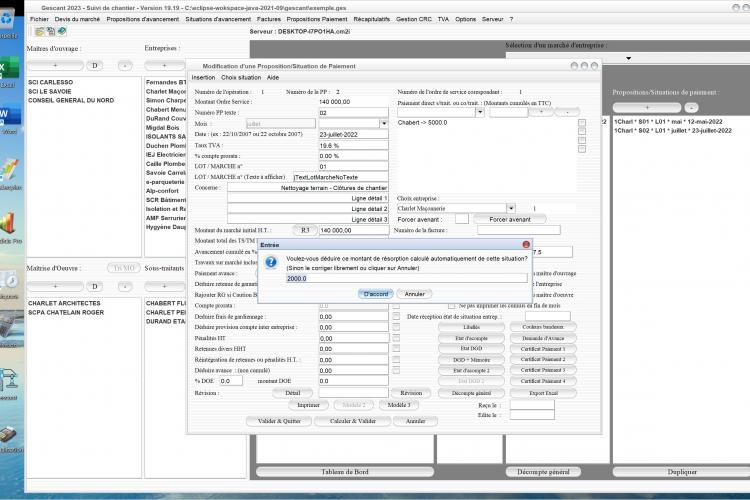Open the Choix entreprise 'Charlet Maçonnerie' dropdown
Viewport: 750px width, 500px height.
[x=511, y=209]
